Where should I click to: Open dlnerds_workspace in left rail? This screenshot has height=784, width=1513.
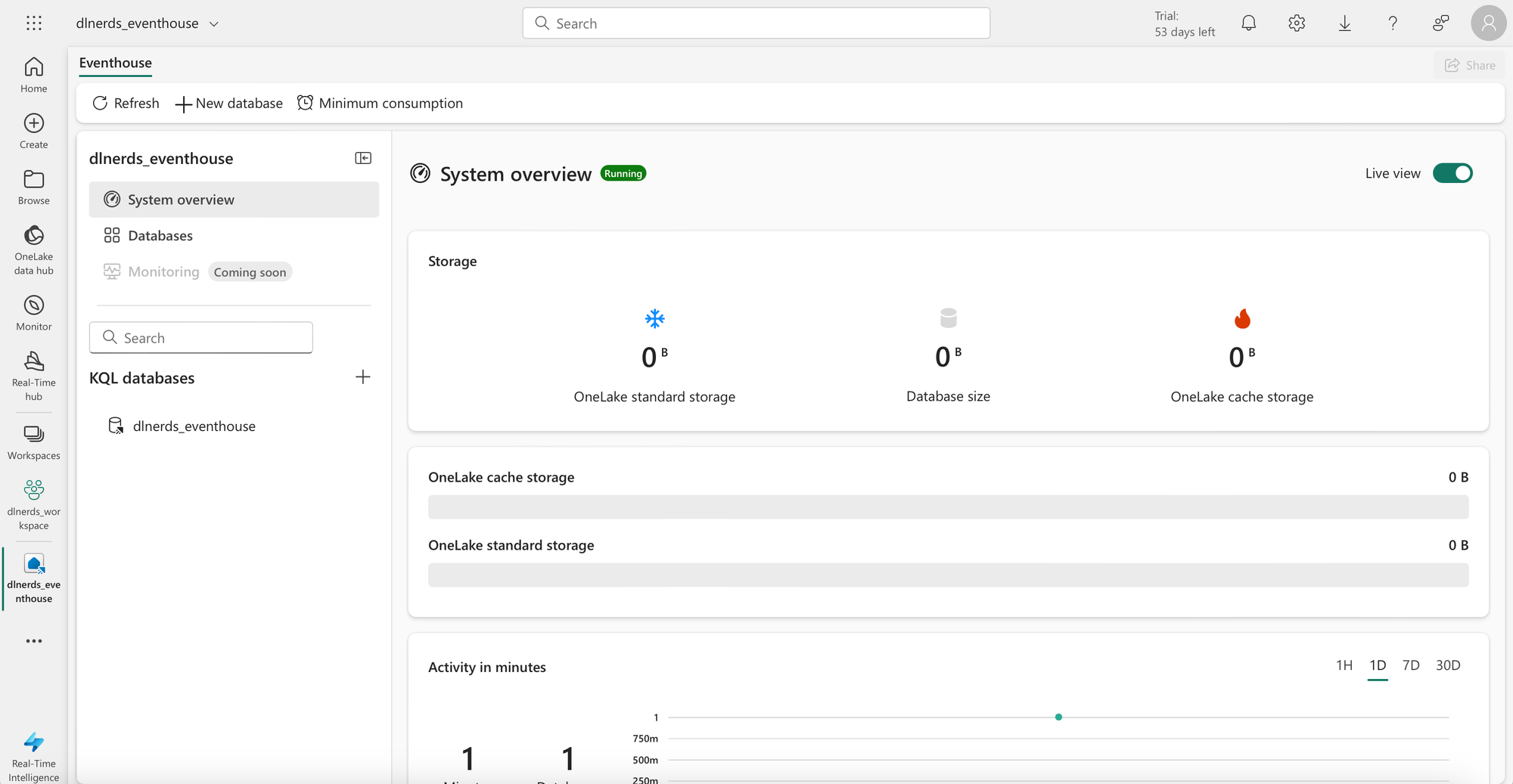(34, 504)
